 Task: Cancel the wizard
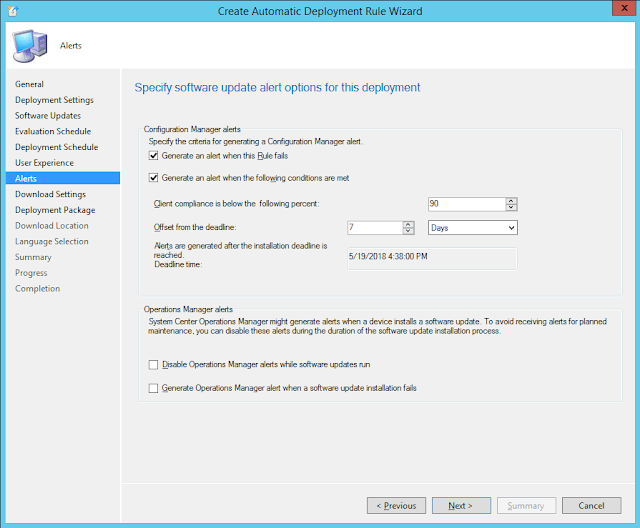591,506
